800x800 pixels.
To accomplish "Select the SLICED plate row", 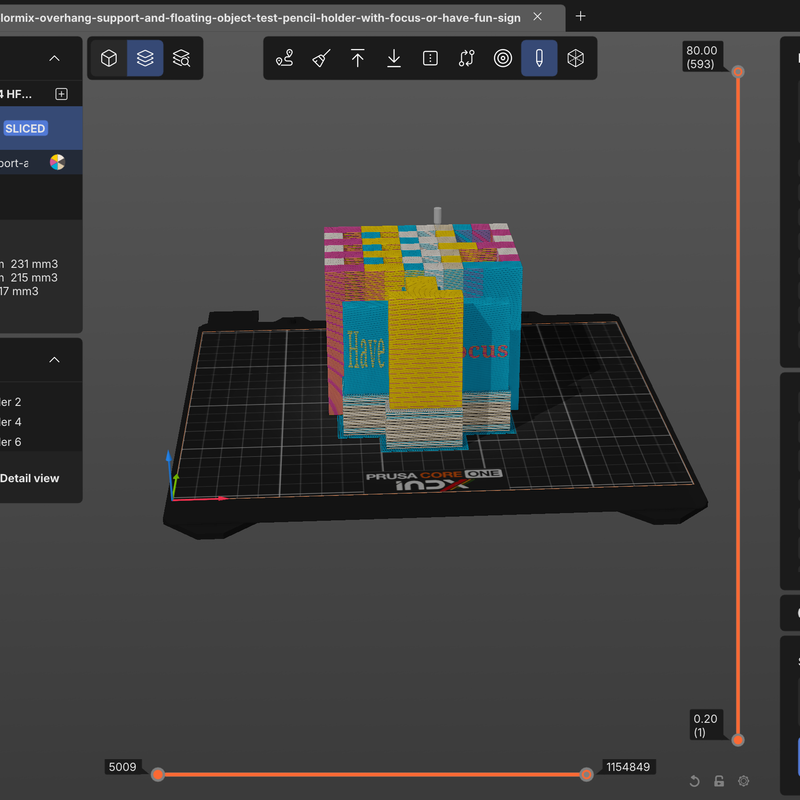I will [41, 128].
